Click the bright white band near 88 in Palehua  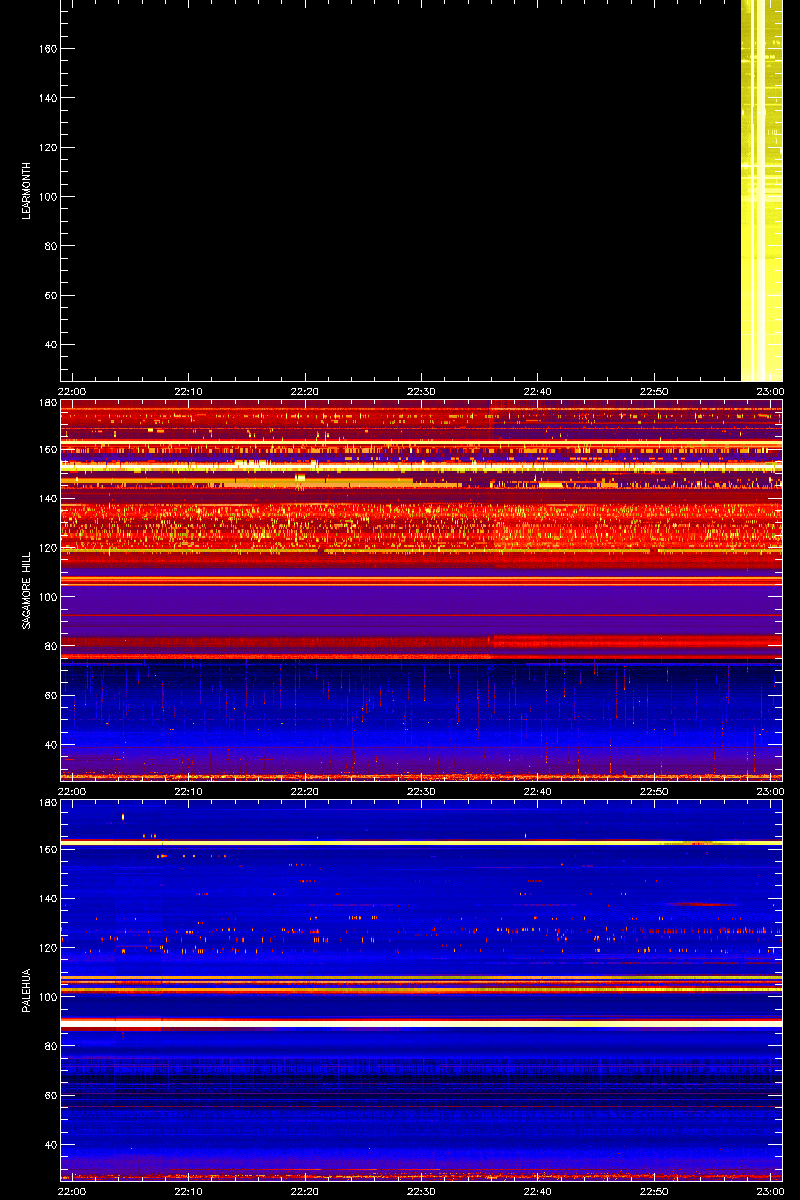[421, 1024]
